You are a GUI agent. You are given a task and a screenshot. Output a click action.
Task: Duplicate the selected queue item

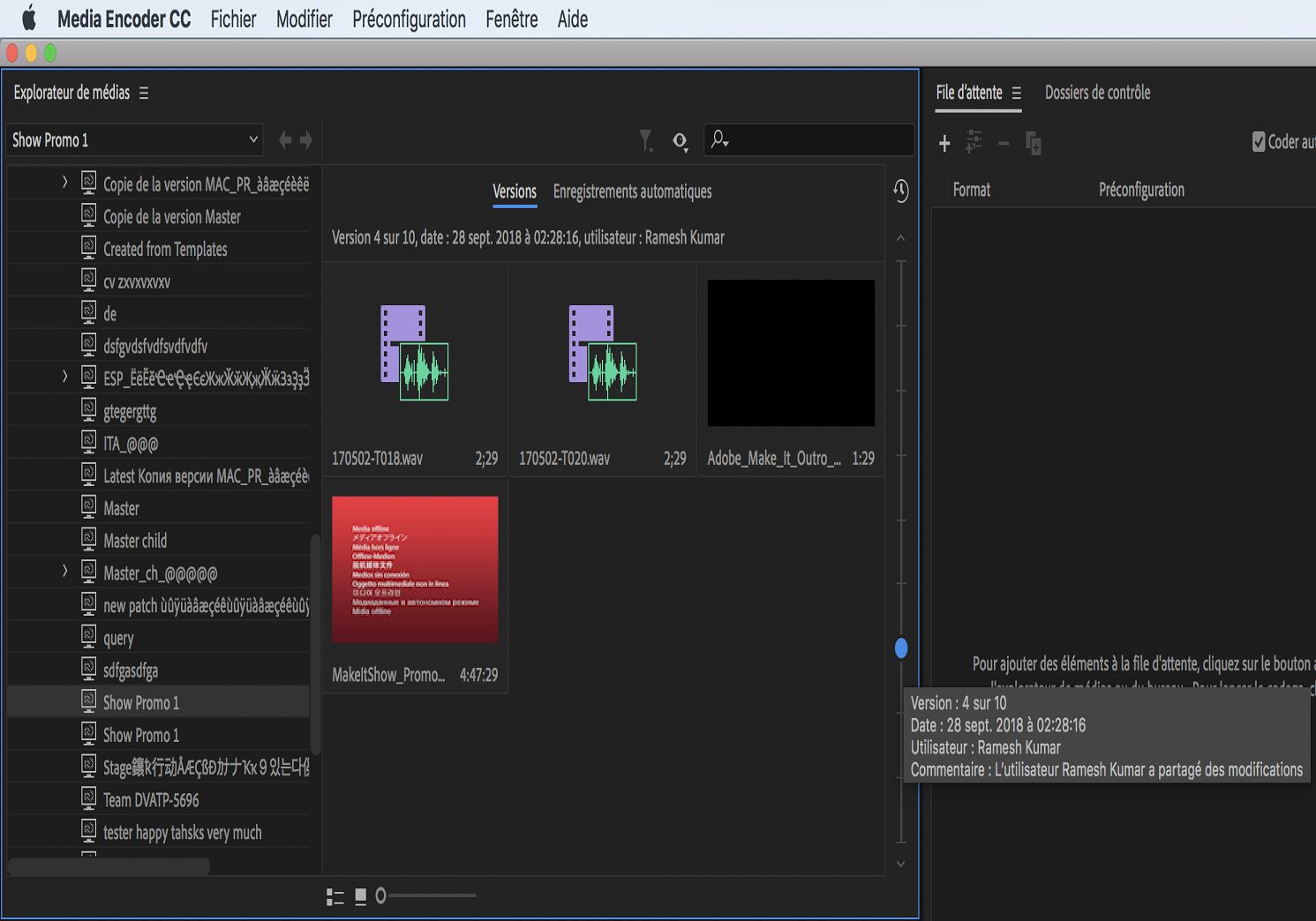[x=1034, y=143]
